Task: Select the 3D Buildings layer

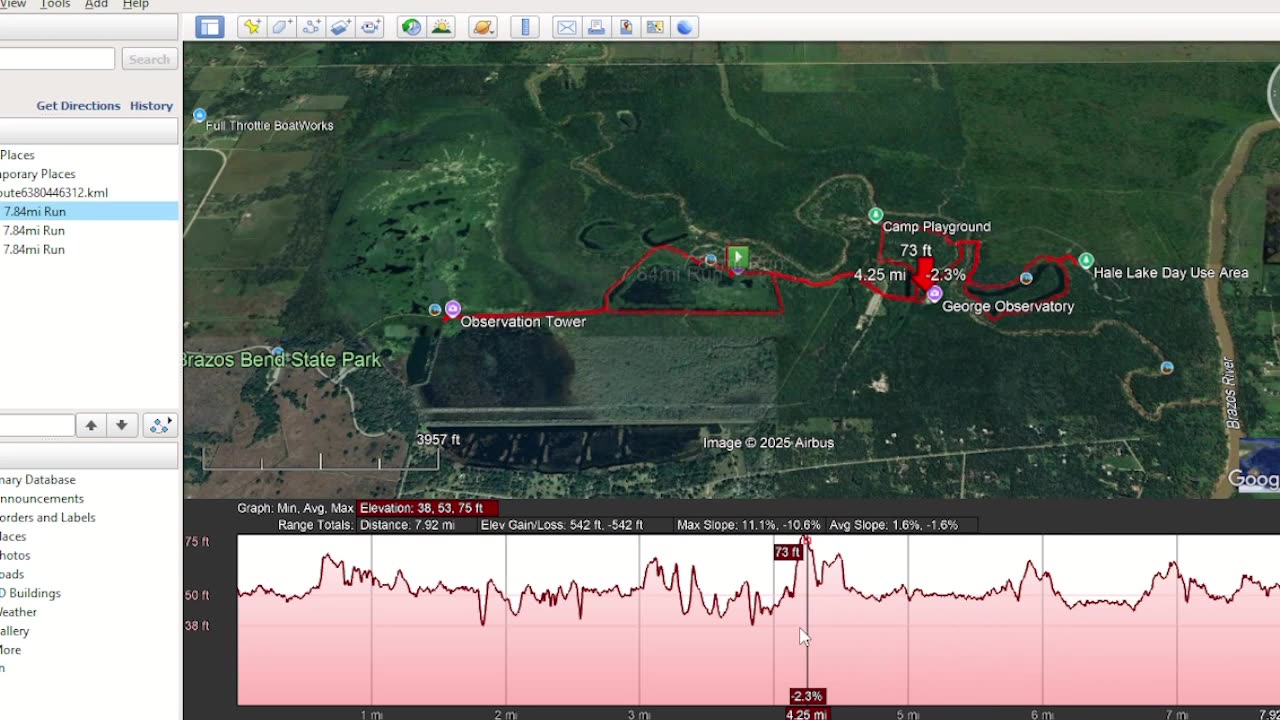Action: point(30,593)
